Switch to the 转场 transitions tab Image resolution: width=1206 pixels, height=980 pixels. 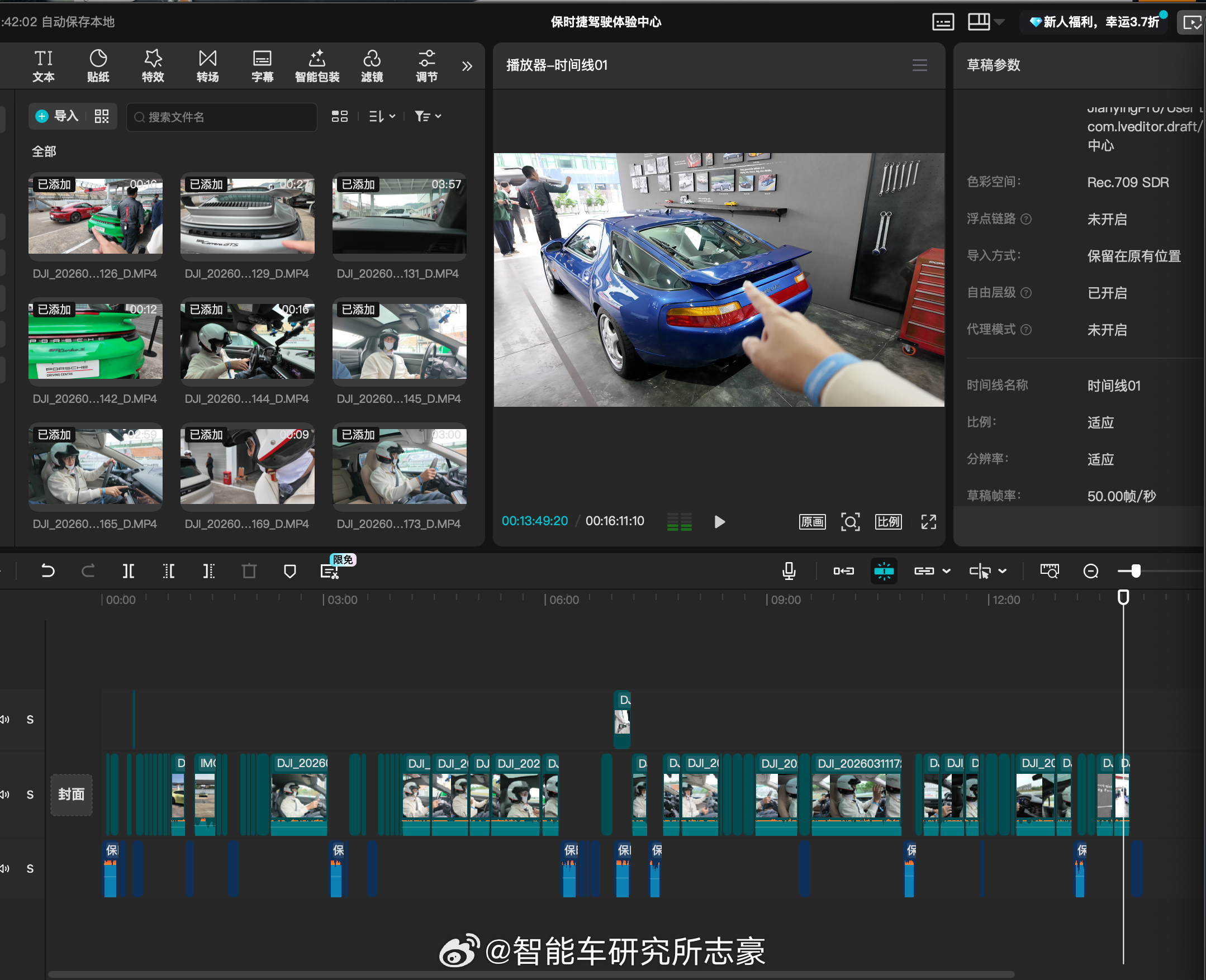coord(207,66)
